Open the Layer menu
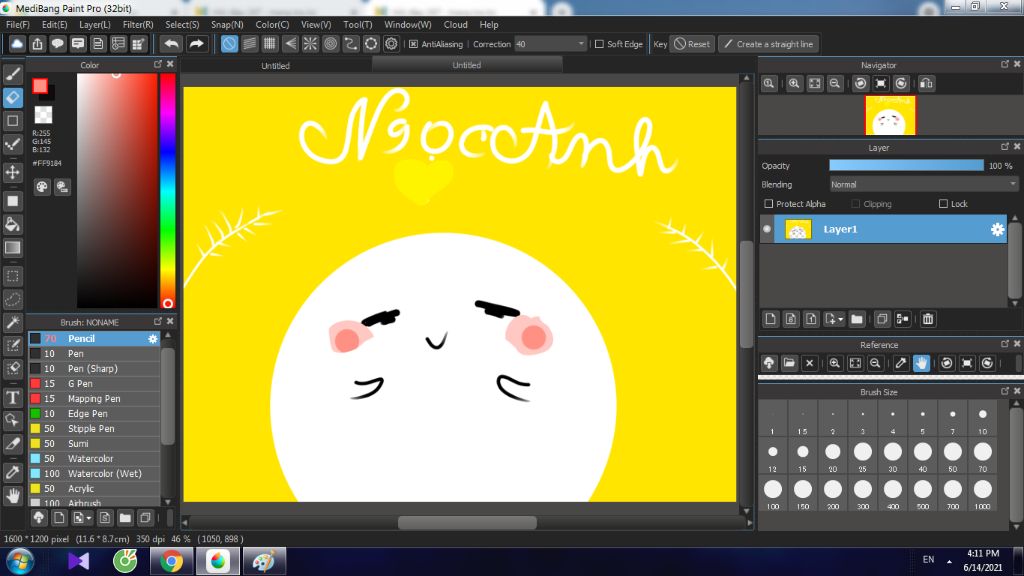Image resolution: width=1024 pixels, height=576 pixels. (x=95, y=25)
